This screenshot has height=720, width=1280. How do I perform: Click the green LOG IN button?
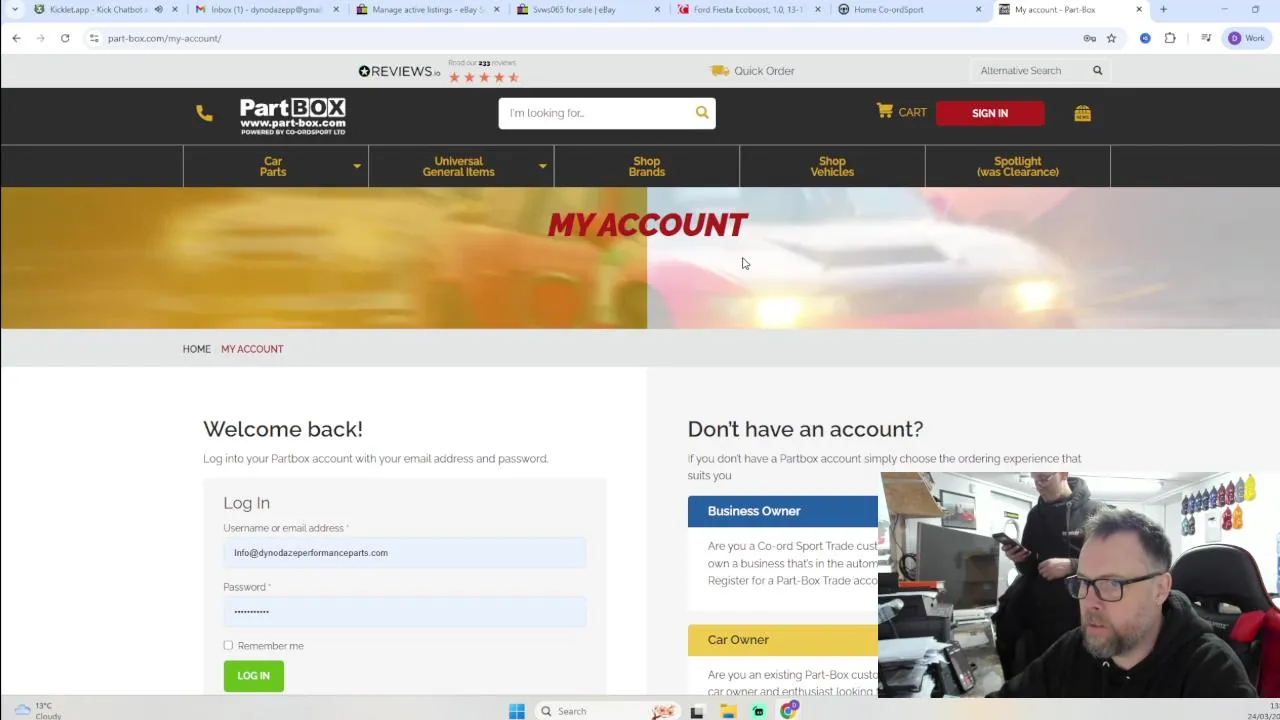(253, 676)
